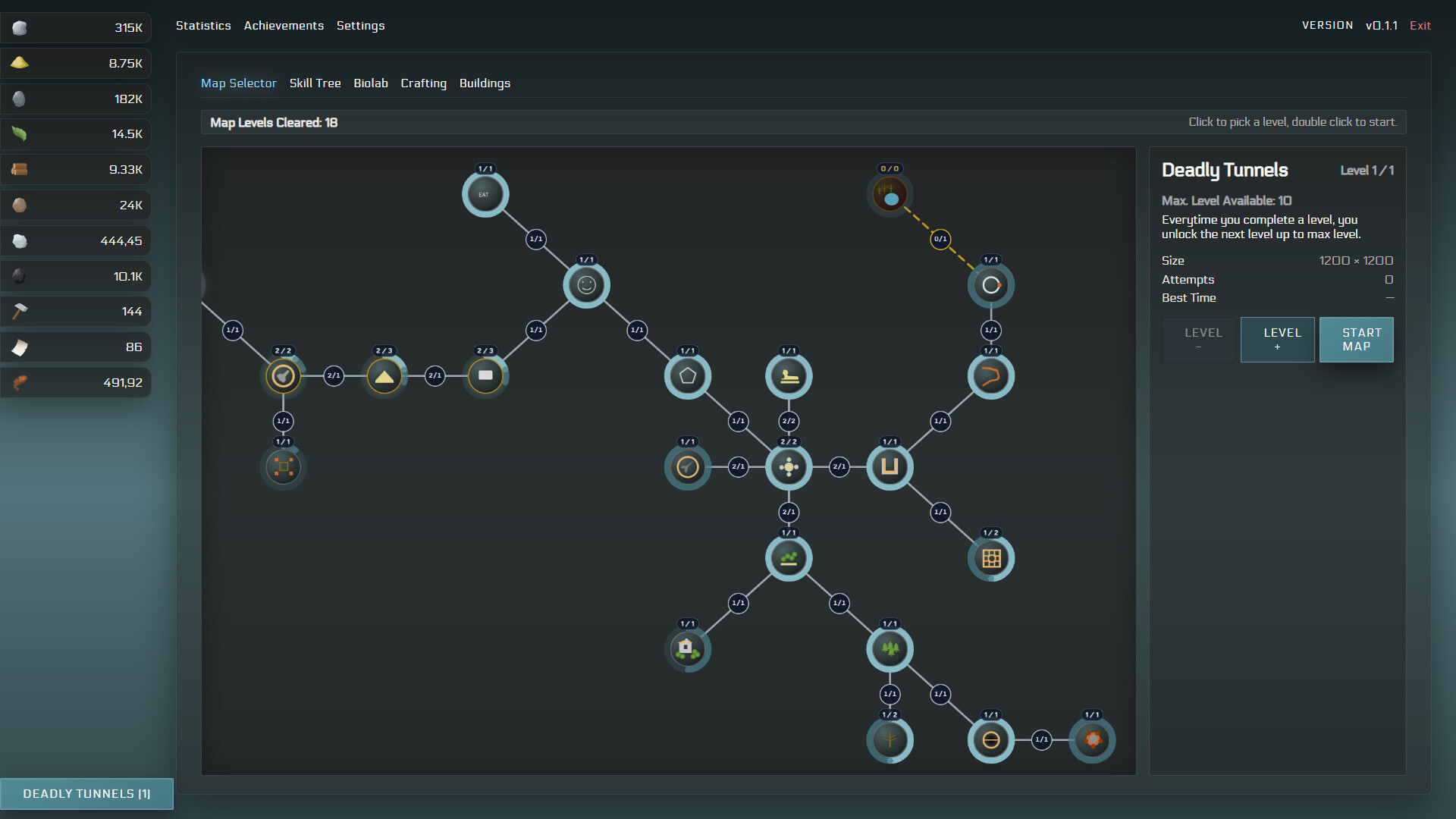Select the pentagon map node
The image size is (1456, 819).
point(687,375)
